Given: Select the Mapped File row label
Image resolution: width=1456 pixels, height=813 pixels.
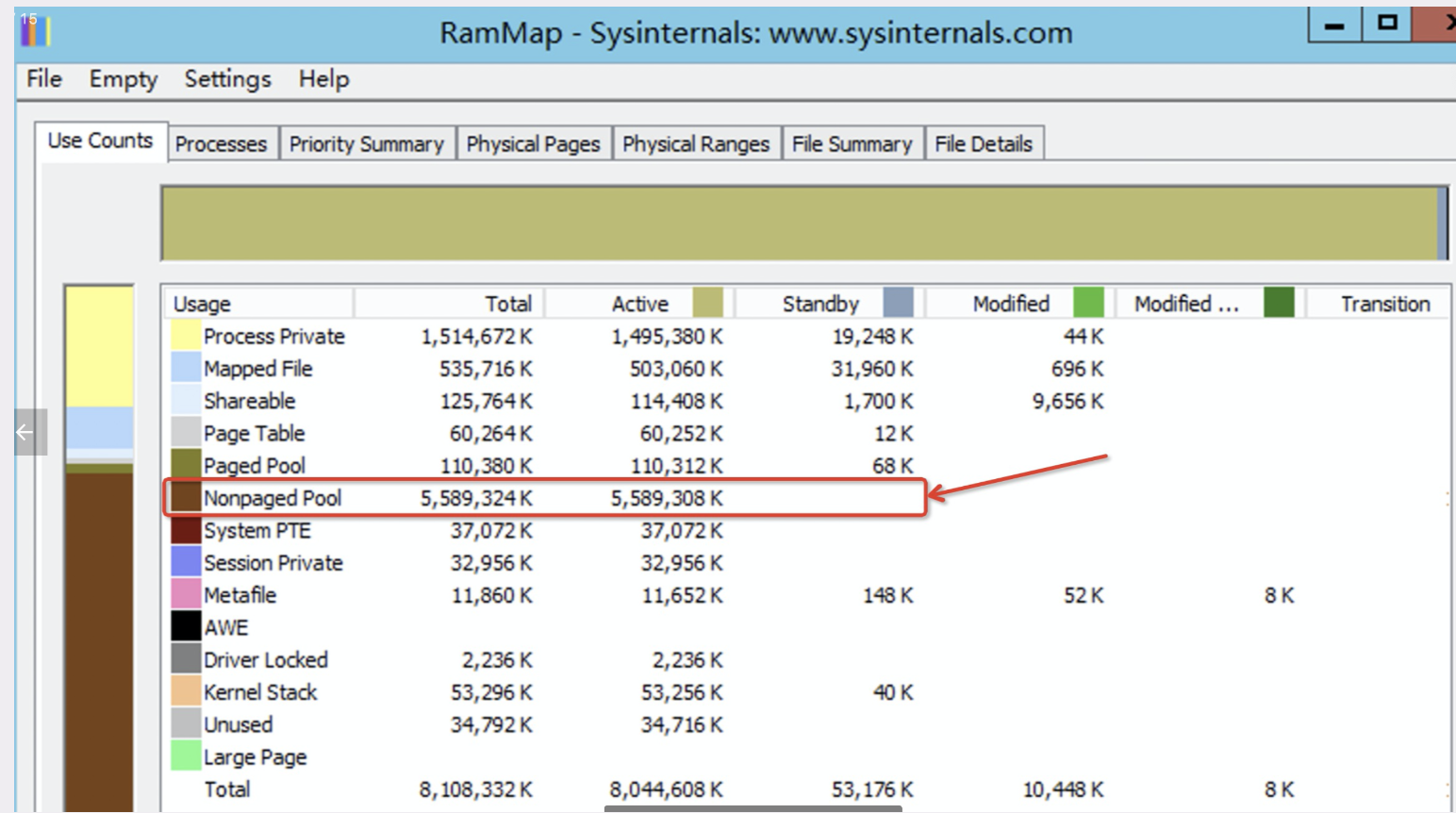Looking at the screenshot, I should coord(257,369).
